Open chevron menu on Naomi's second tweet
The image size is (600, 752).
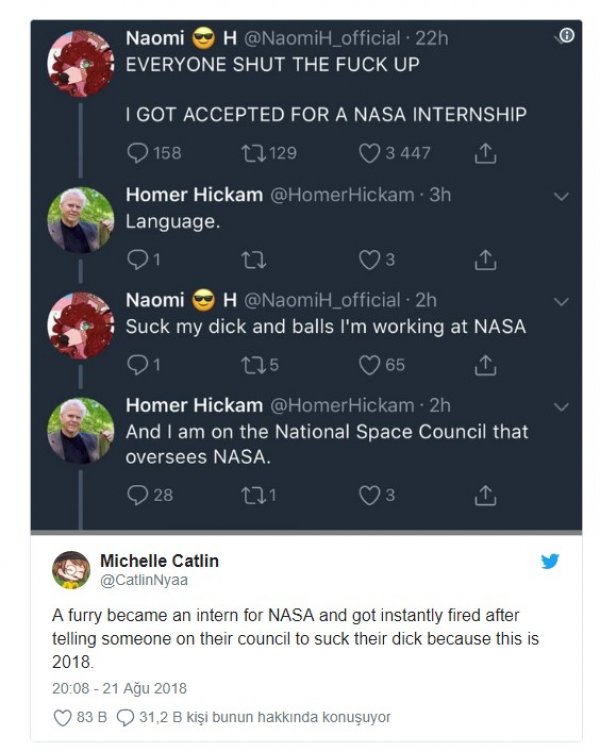(x=561, y=301)
